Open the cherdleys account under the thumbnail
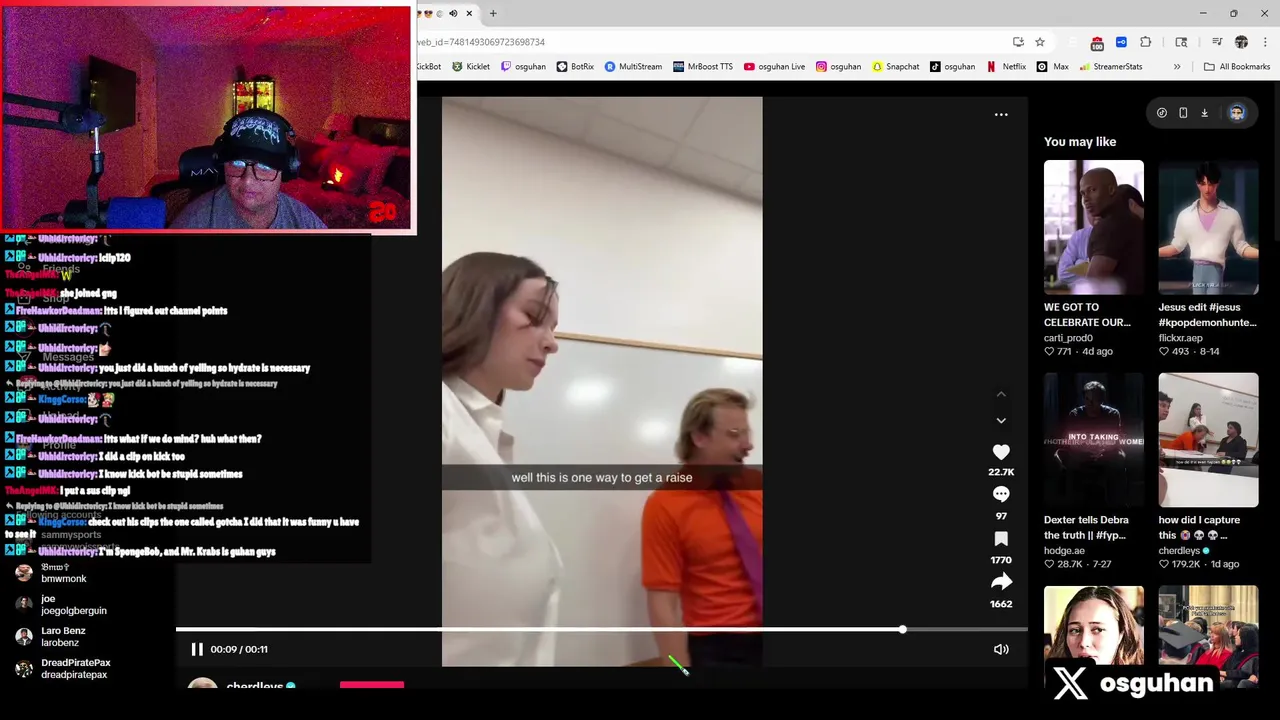Image resolution: width=1280 pixels, height=720 pixels. [1184, 551]
